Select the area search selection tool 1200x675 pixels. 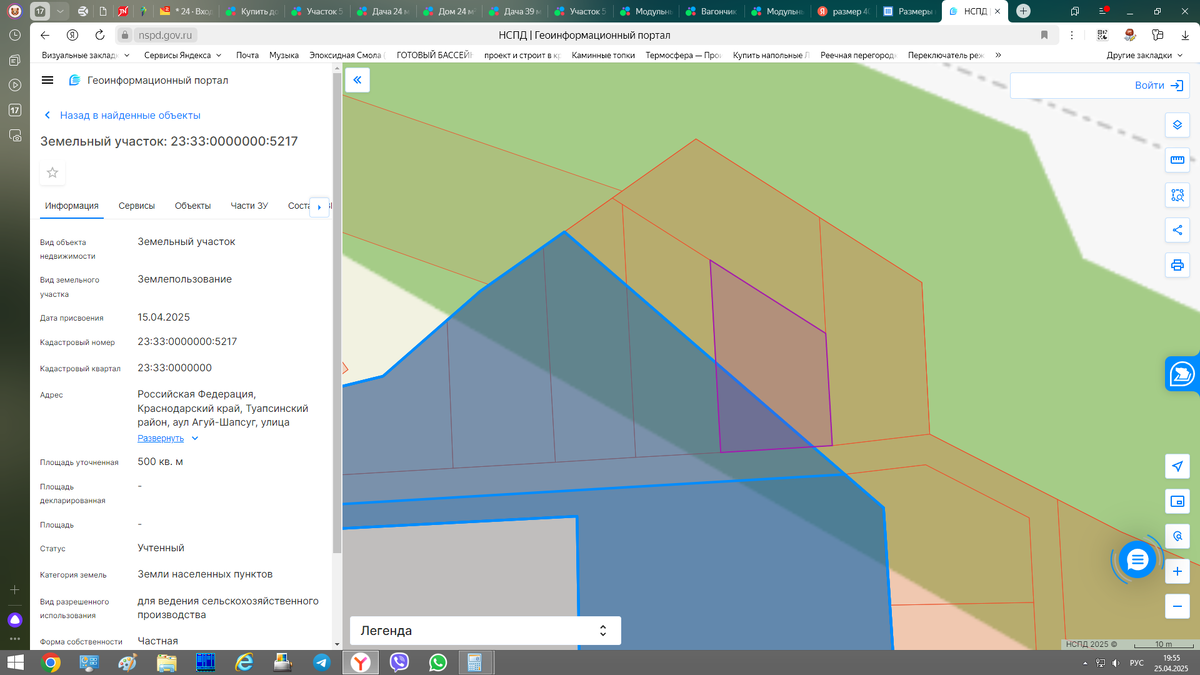point(1177,195)
